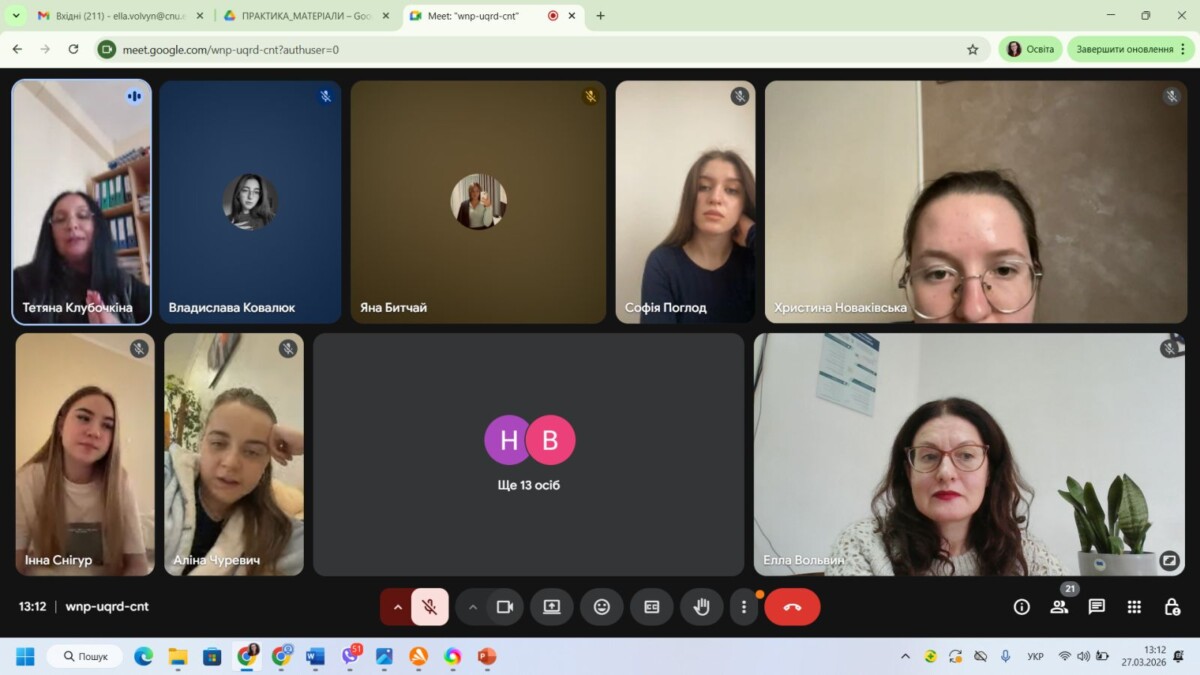The width and height of the screenshot is (1200, 675).
Task: Start screen sharing with Present now
Action: pyautogui.click(x=551, y=607)
